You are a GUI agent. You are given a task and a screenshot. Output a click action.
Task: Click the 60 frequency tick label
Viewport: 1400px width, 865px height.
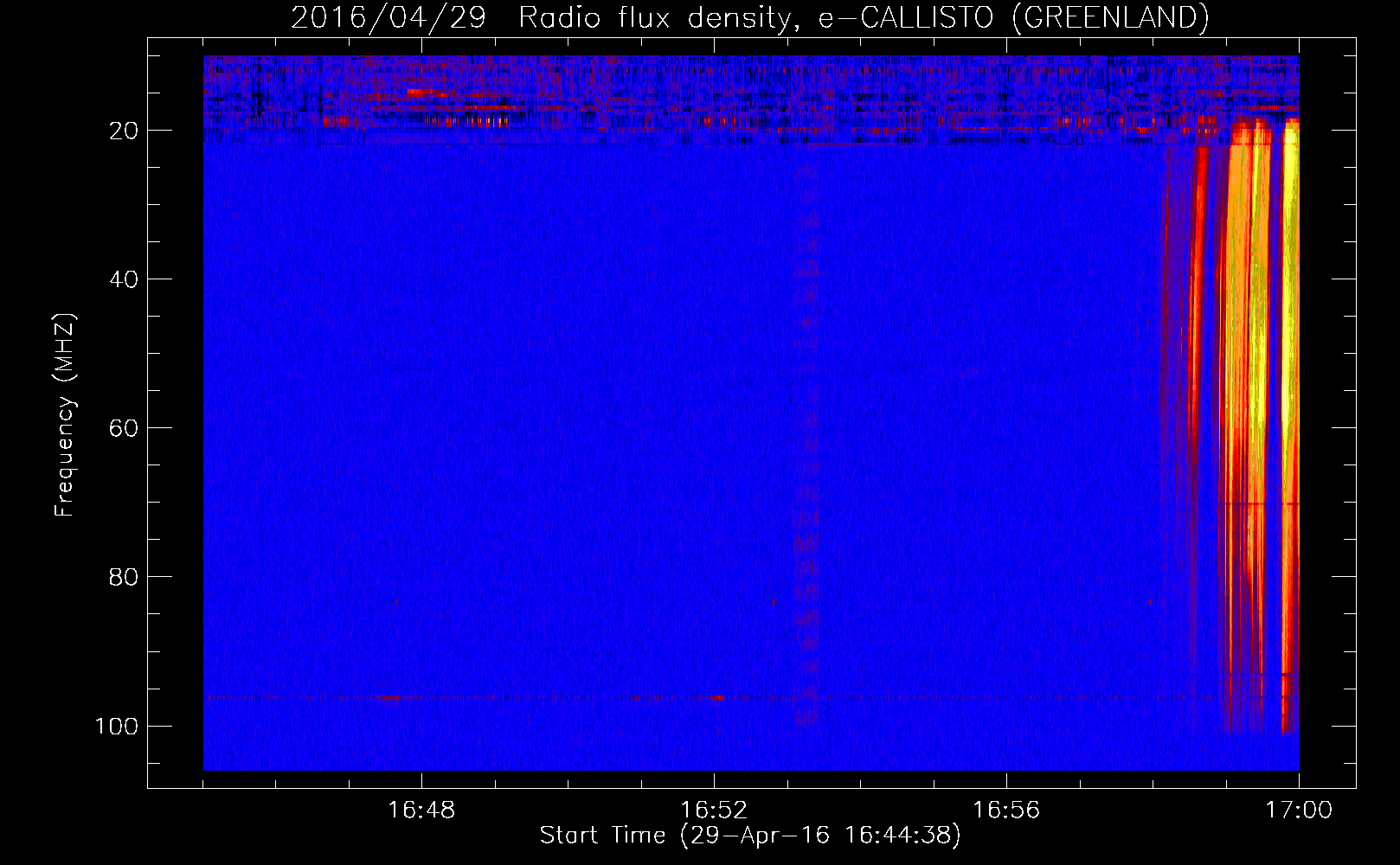124,428
